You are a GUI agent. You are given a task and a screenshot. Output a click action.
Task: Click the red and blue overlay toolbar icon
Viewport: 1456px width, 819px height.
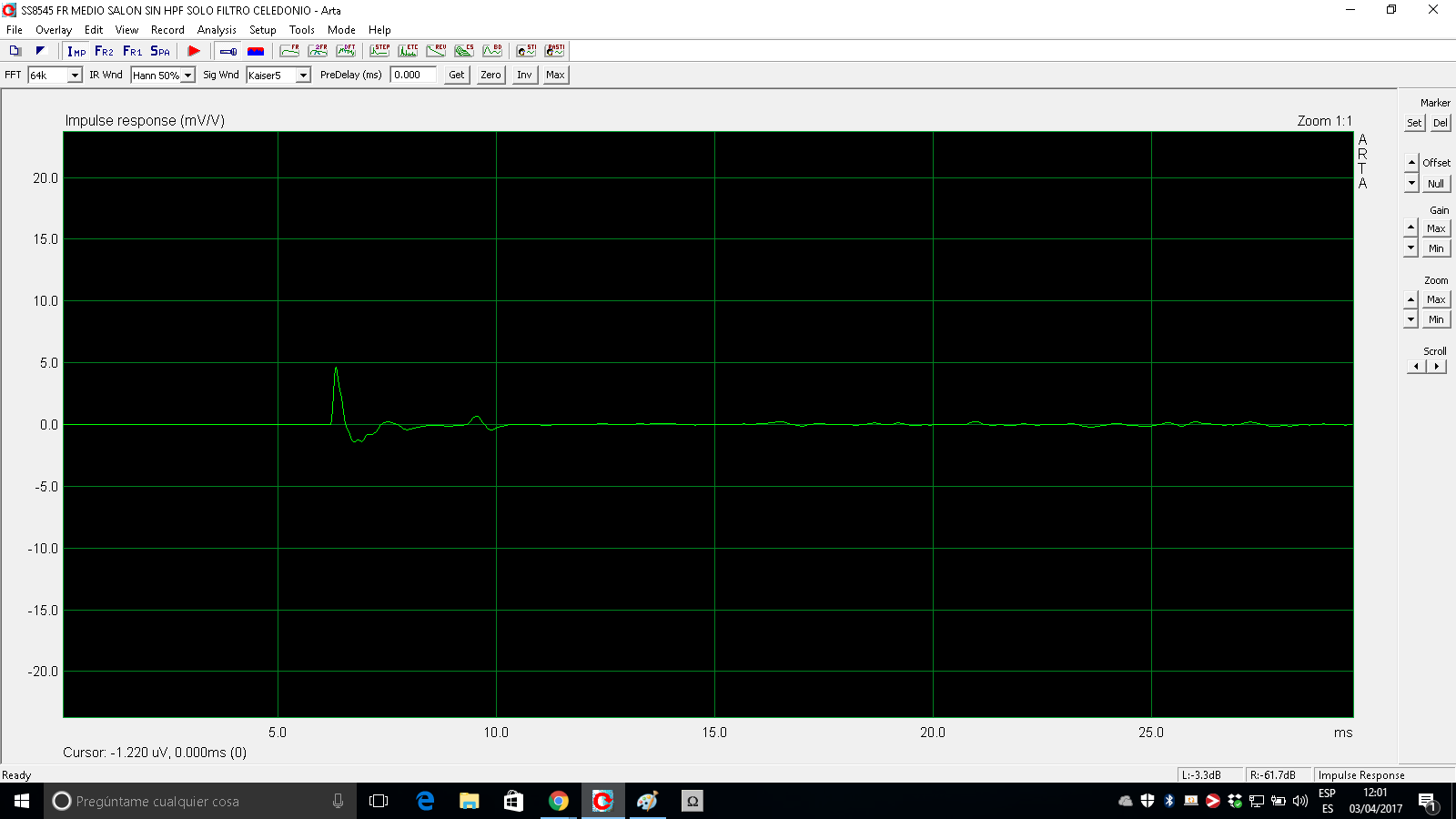[x=256, y=51]
